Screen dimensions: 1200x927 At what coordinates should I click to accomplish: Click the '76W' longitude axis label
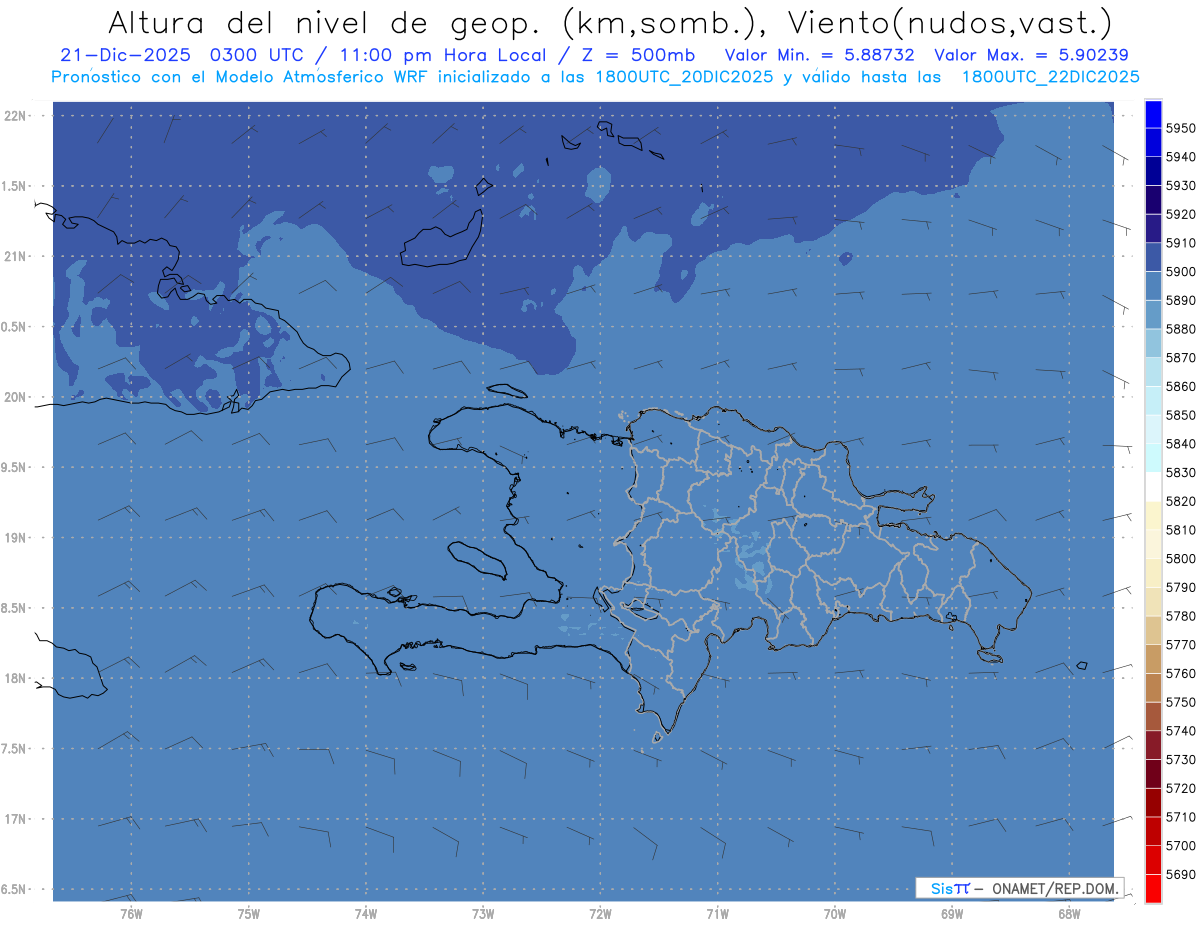(x=131, y=913)
